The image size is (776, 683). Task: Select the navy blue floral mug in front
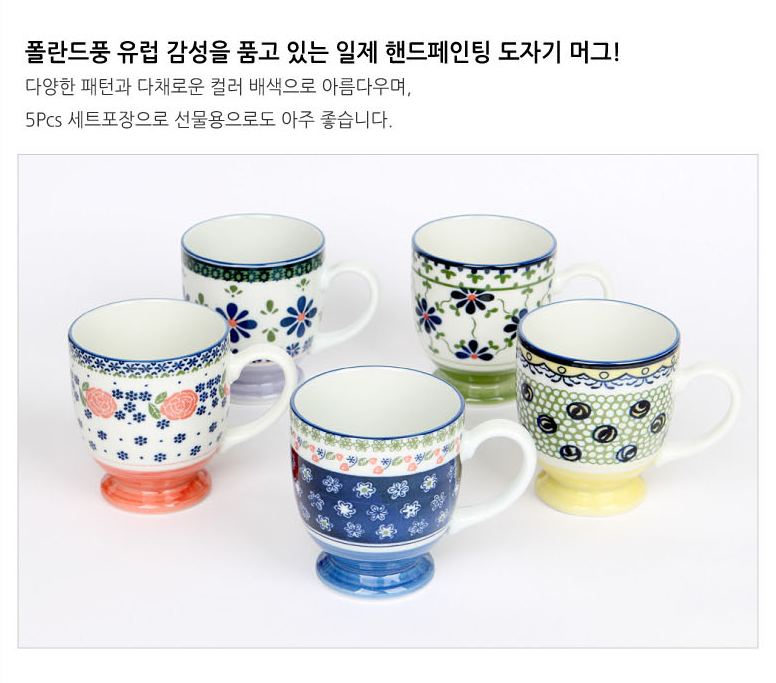396,483
